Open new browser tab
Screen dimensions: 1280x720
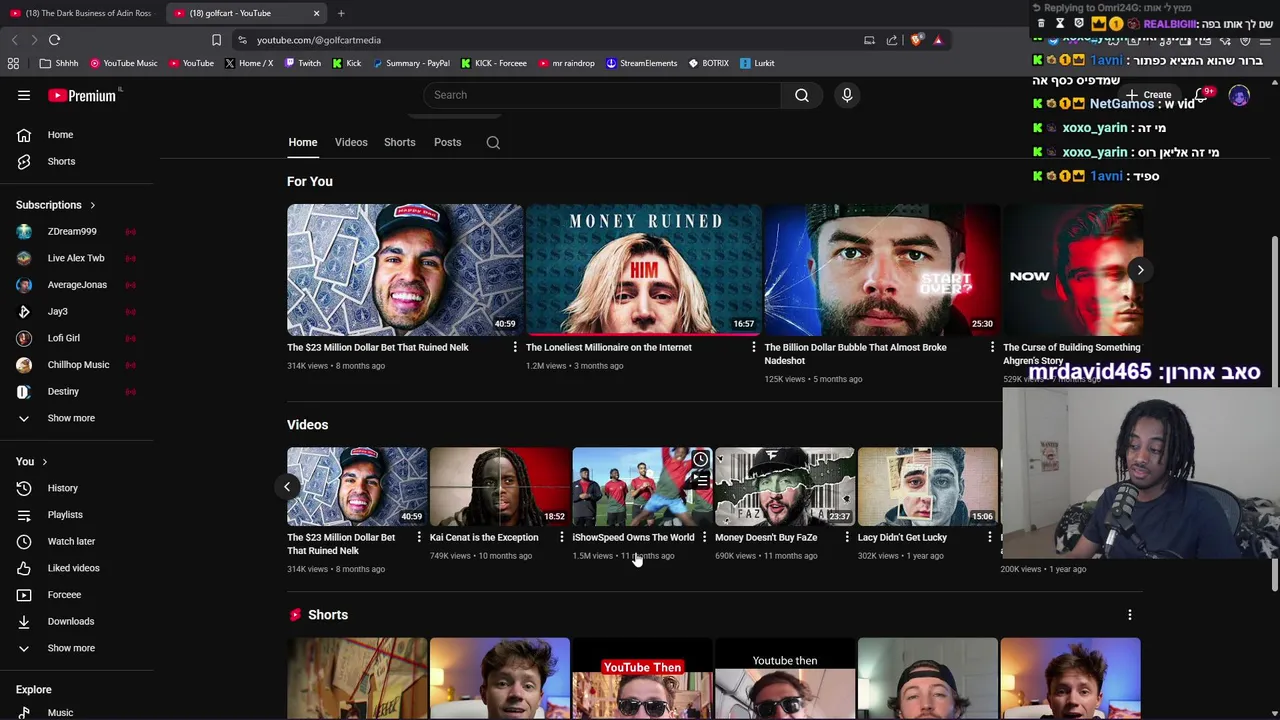point(341,13)
